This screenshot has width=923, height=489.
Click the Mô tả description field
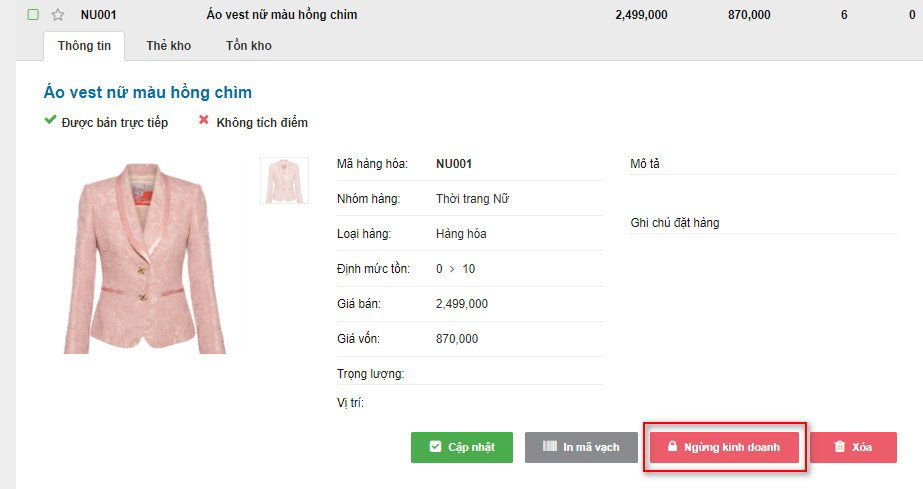click(x=763, y=164)
